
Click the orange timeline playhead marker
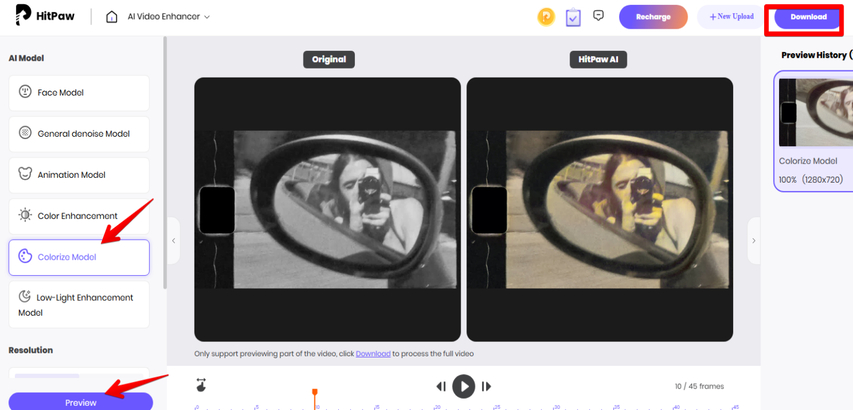click(x=315, y=395)
